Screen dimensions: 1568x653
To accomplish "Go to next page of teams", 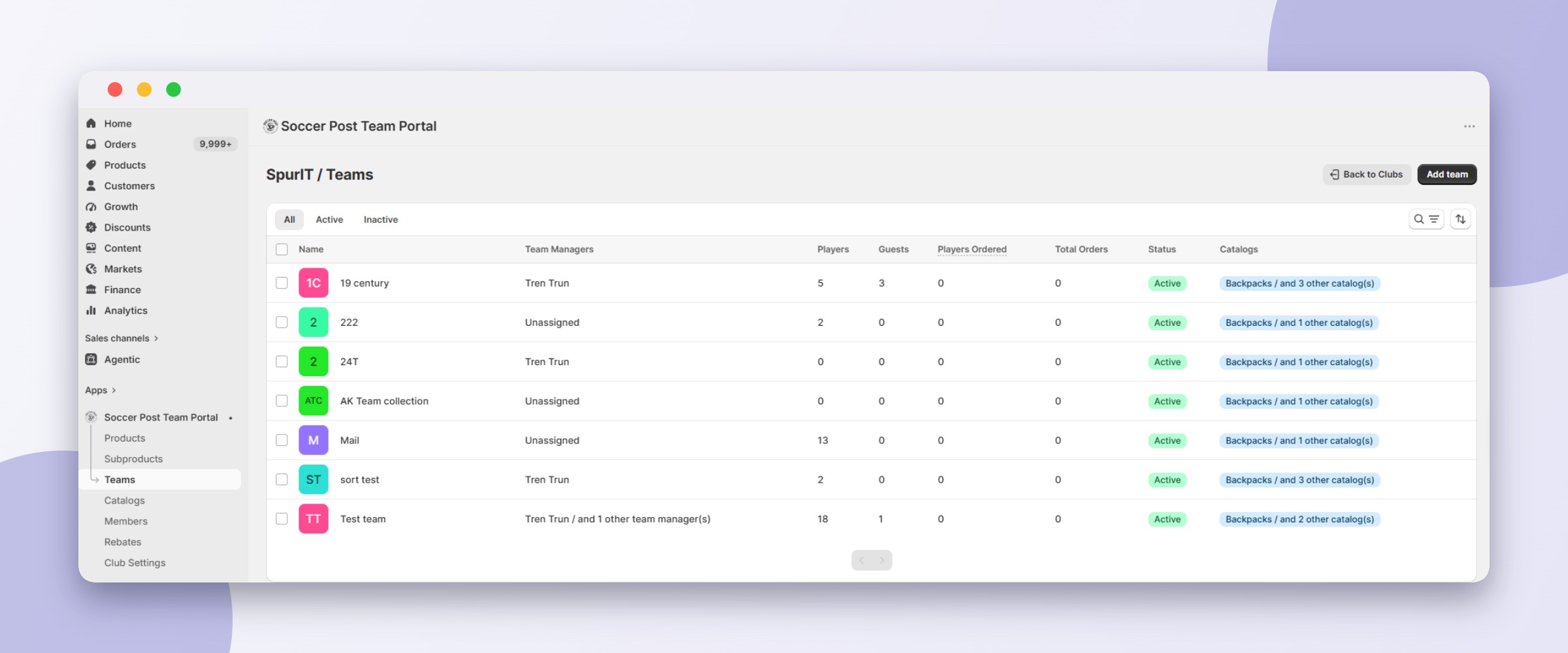I will point(882,560).
